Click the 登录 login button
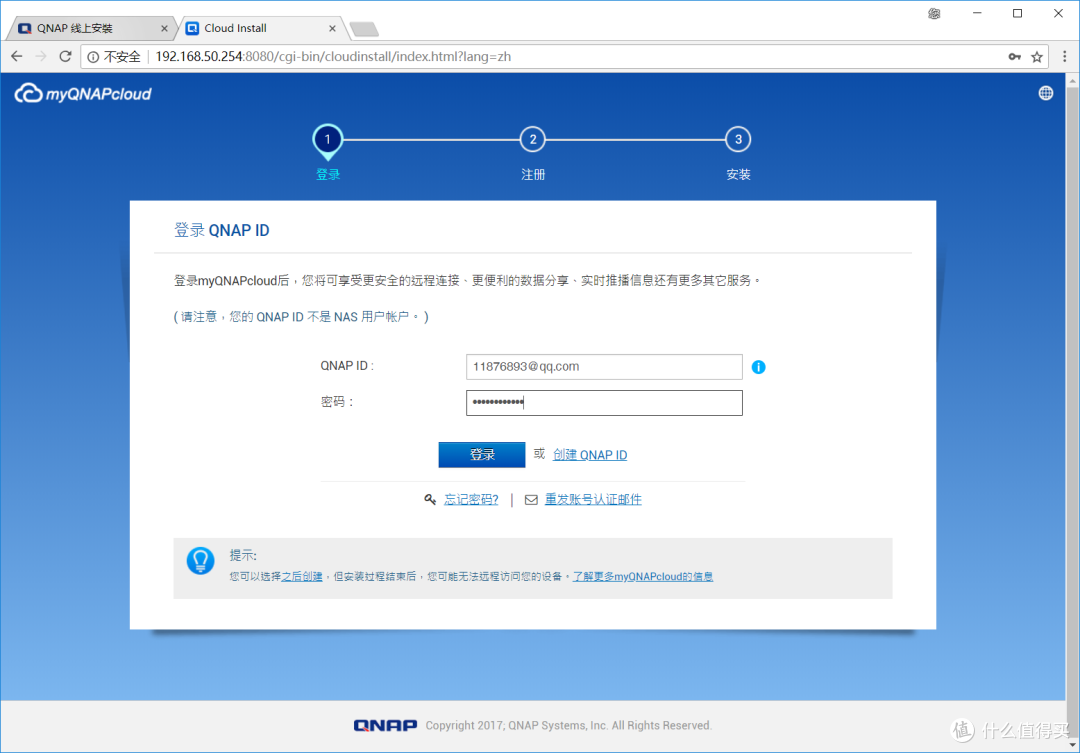The height and width of the screenshot is (753, 1080). pos(481,455)
